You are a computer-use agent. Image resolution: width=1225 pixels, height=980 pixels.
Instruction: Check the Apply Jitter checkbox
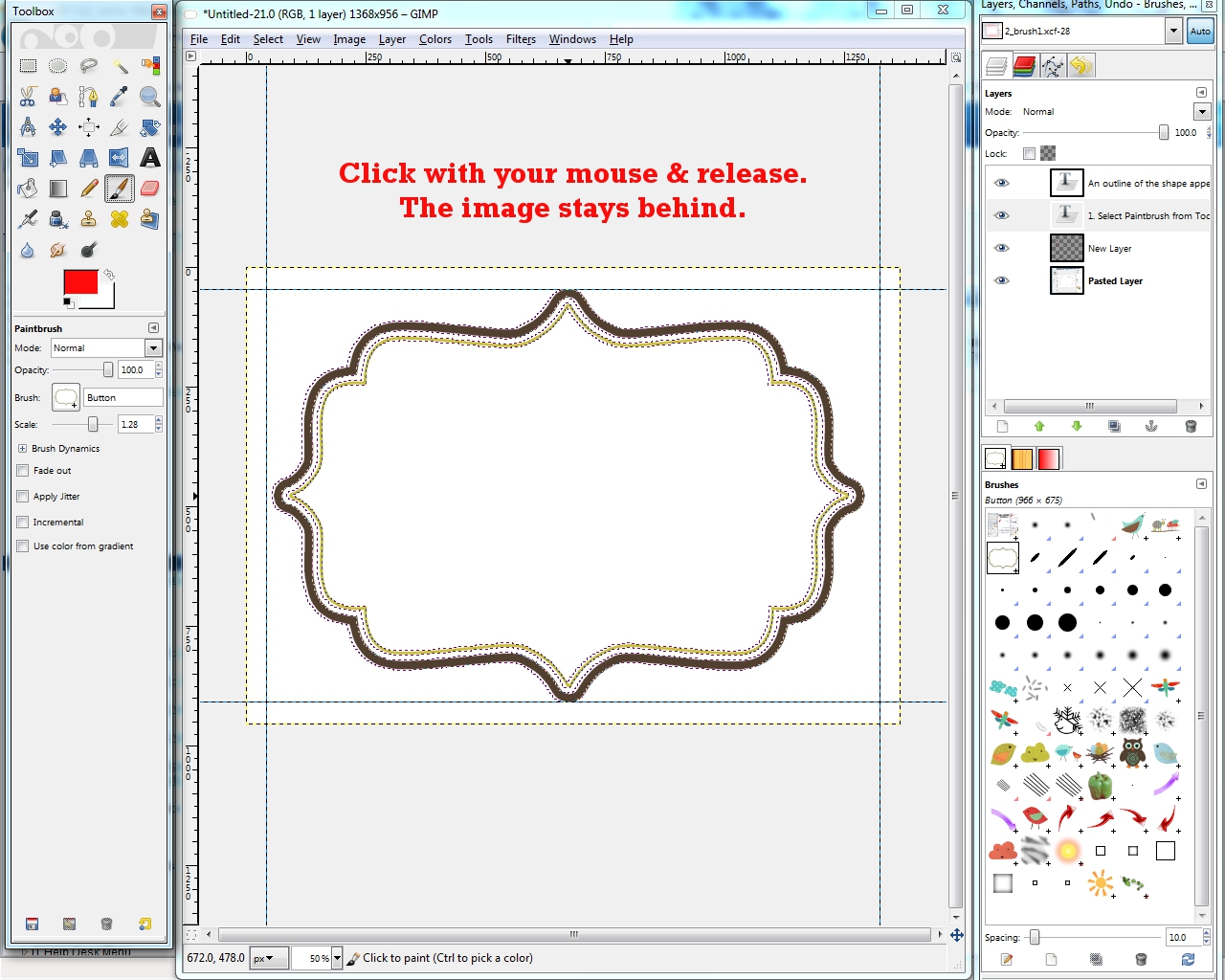pos(22,496)
